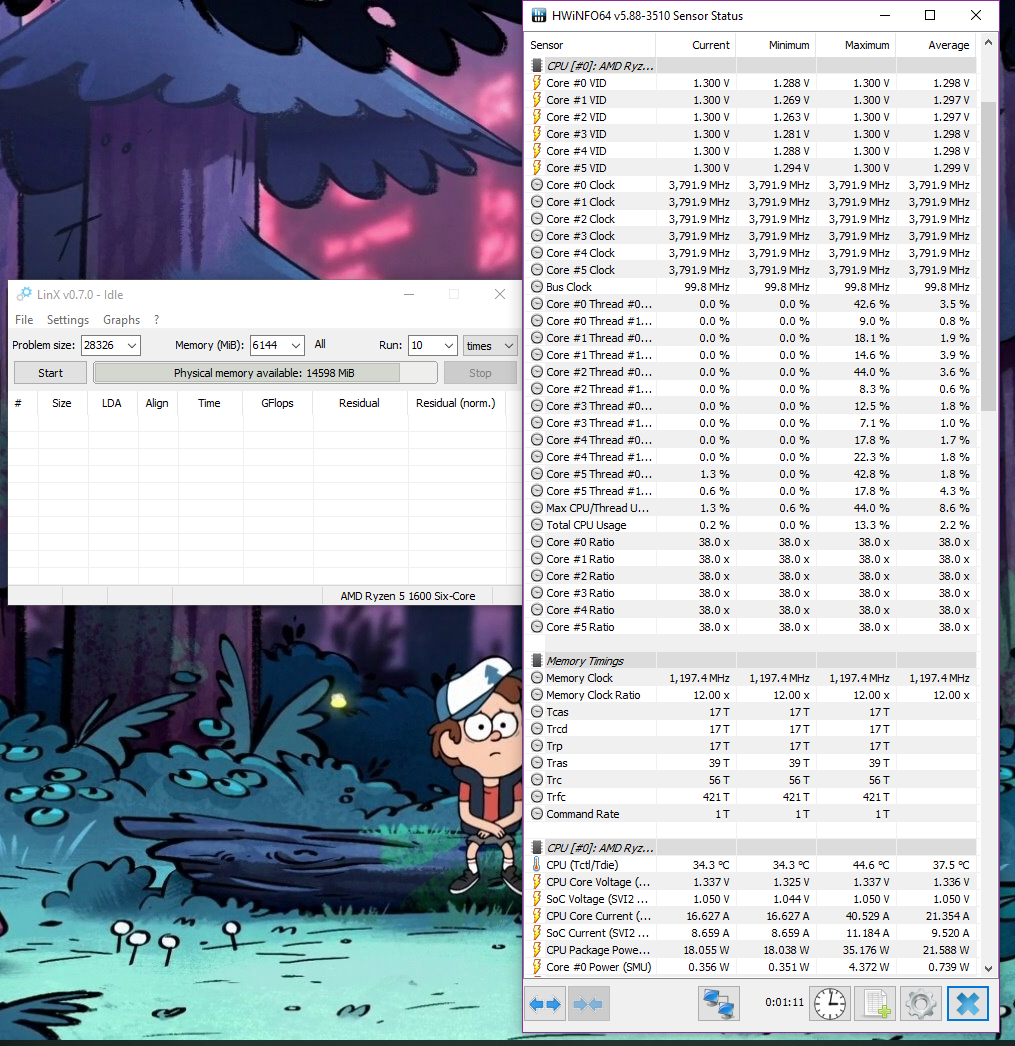The image size is (1015, 1046).
Task: Click the collapse sensor columns arrows icon
Action: [588, 1003]
